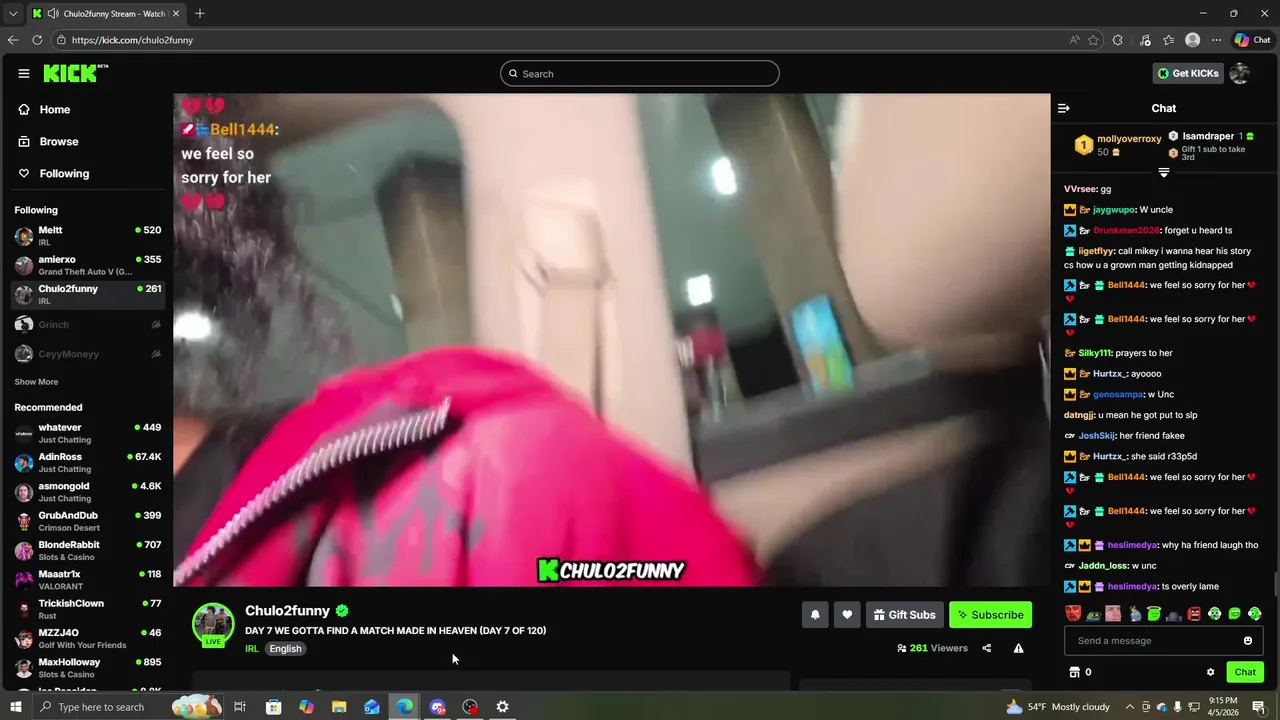1280x720 pixels.
Task: Open Windows Start menu
Action: [x=16, y=707]
